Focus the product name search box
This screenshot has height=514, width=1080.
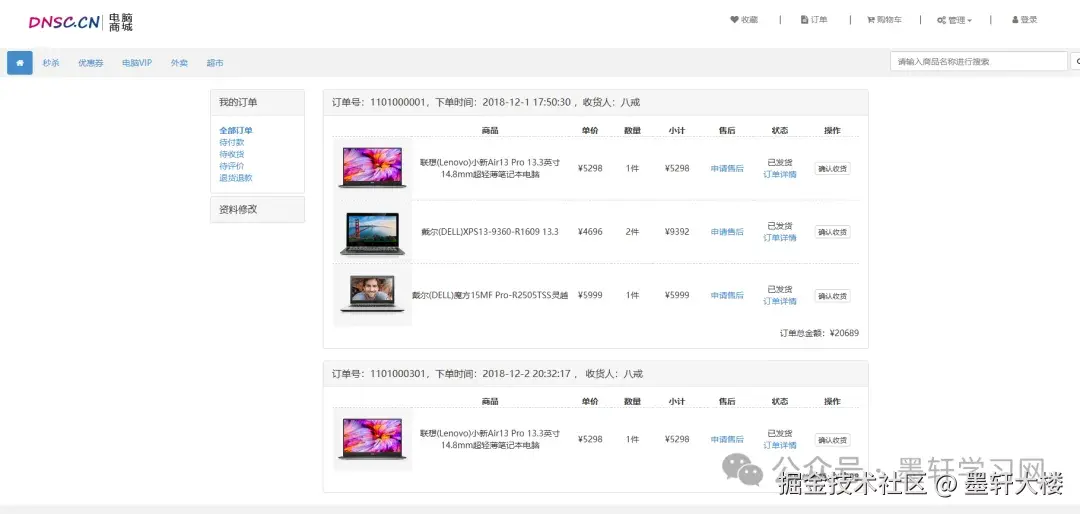978,61
